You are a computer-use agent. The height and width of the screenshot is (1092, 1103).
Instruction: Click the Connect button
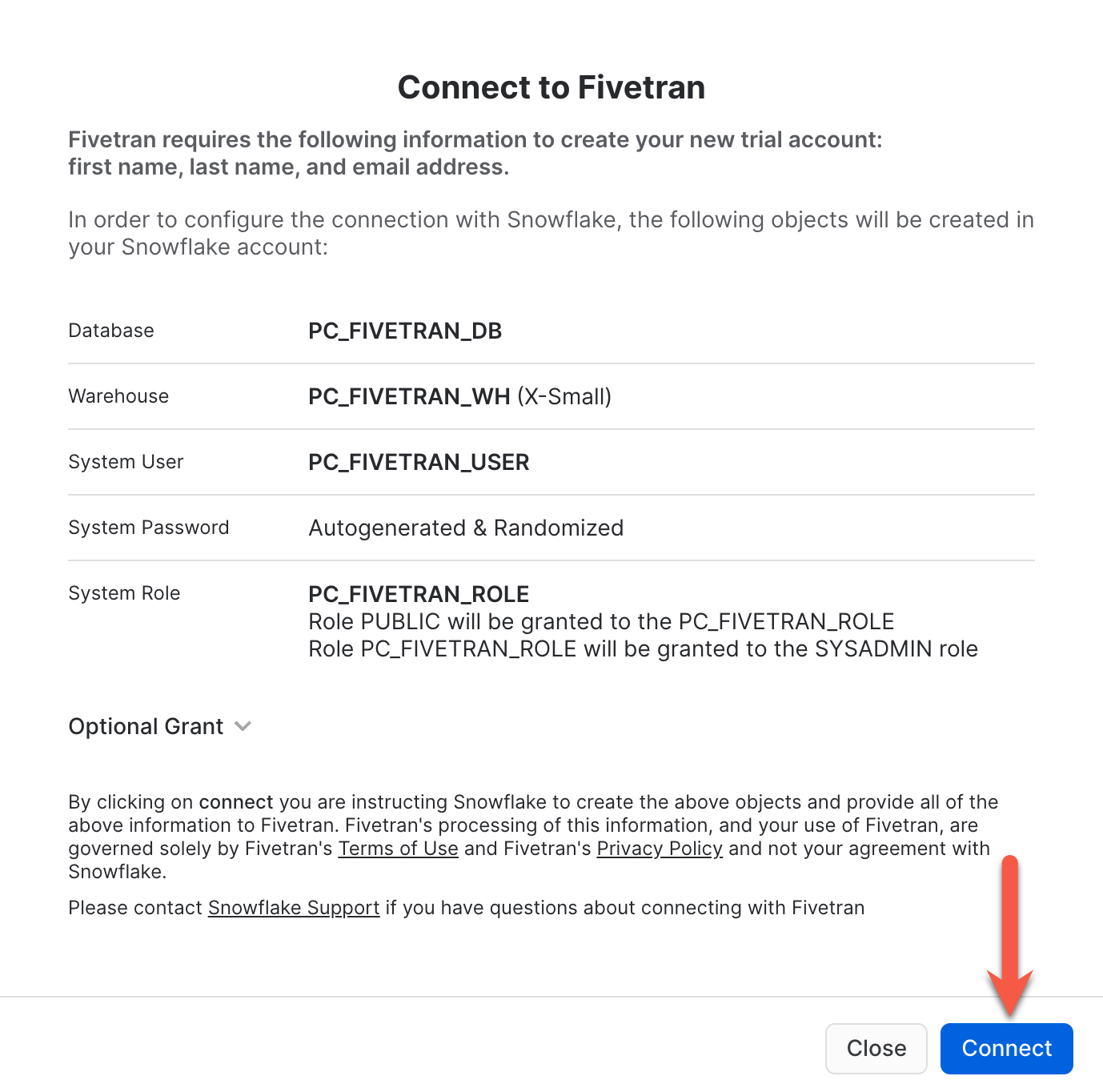(1006, 1048)
